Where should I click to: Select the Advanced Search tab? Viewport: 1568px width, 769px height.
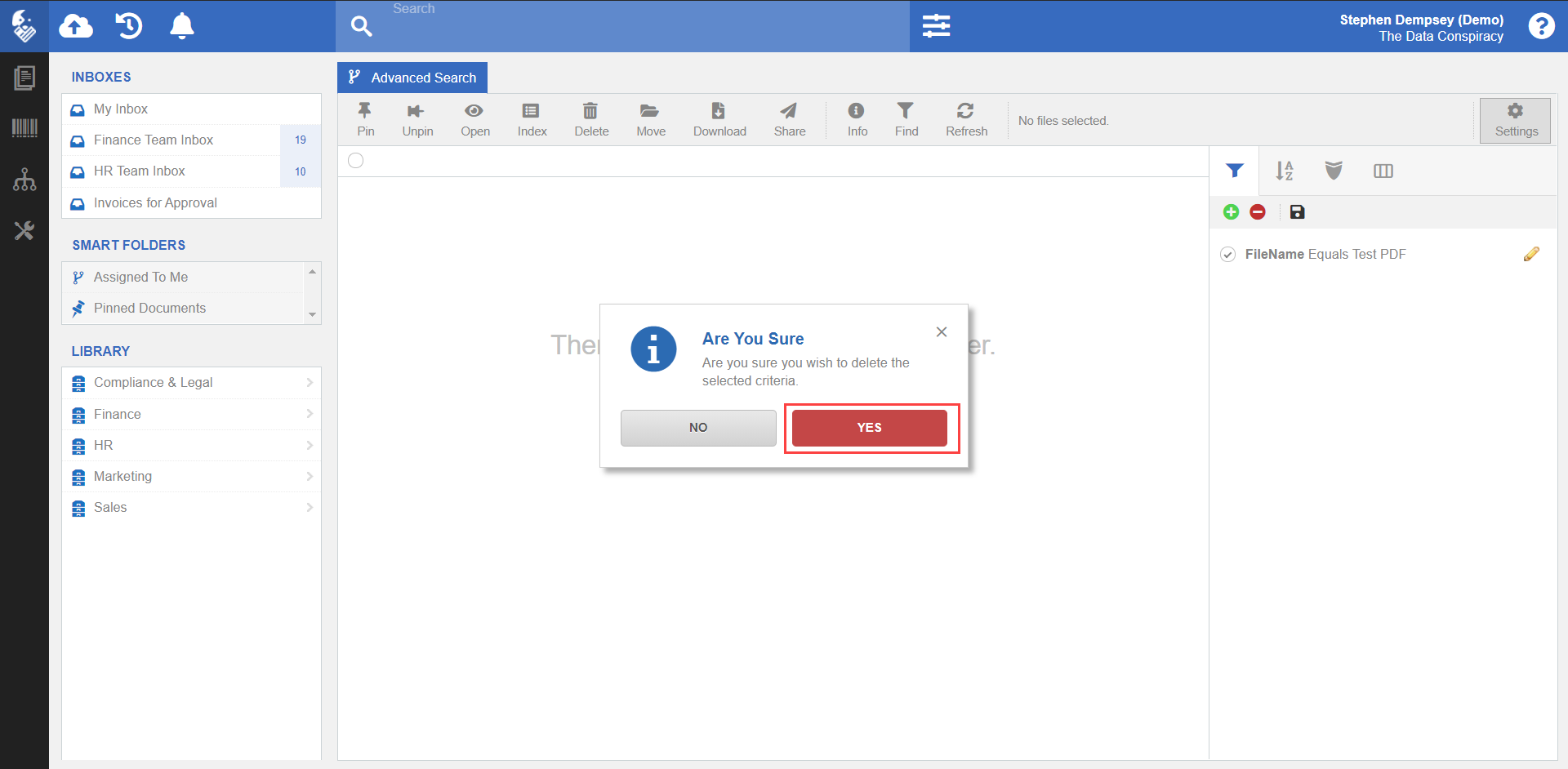(412, 78)
